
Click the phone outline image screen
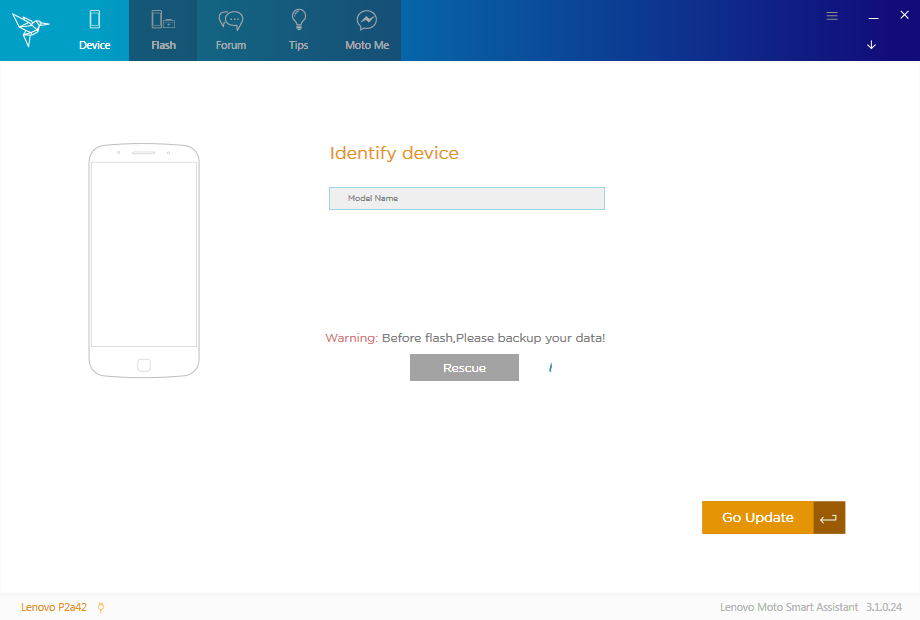(x=144, y=254)
